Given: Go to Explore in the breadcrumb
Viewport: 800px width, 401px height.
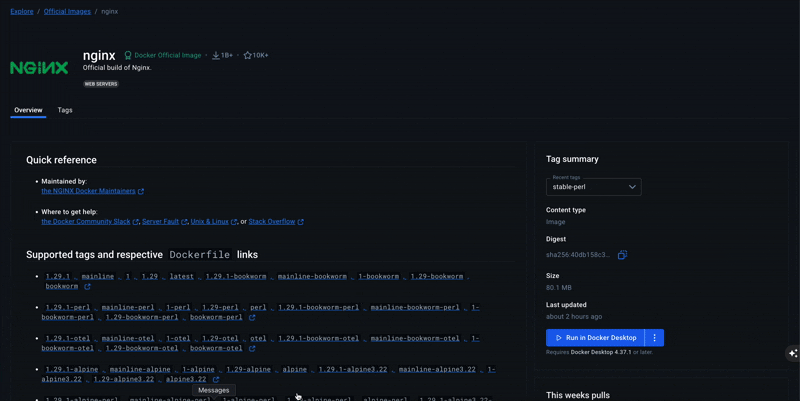Looking at the screenshot, I should click(22, 11).
